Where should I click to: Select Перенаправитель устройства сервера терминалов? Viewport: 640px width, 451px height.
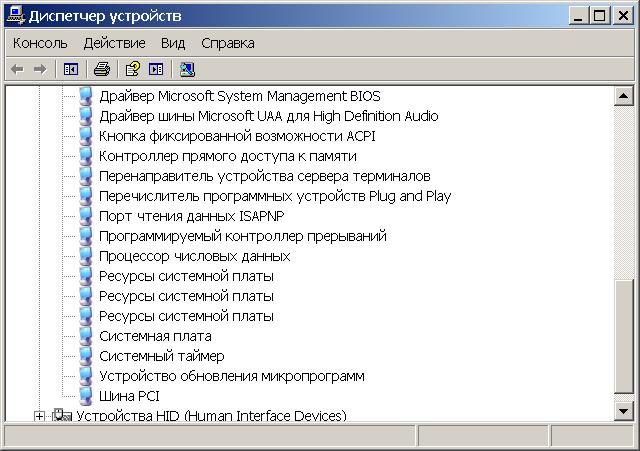[x=264, y=176]
